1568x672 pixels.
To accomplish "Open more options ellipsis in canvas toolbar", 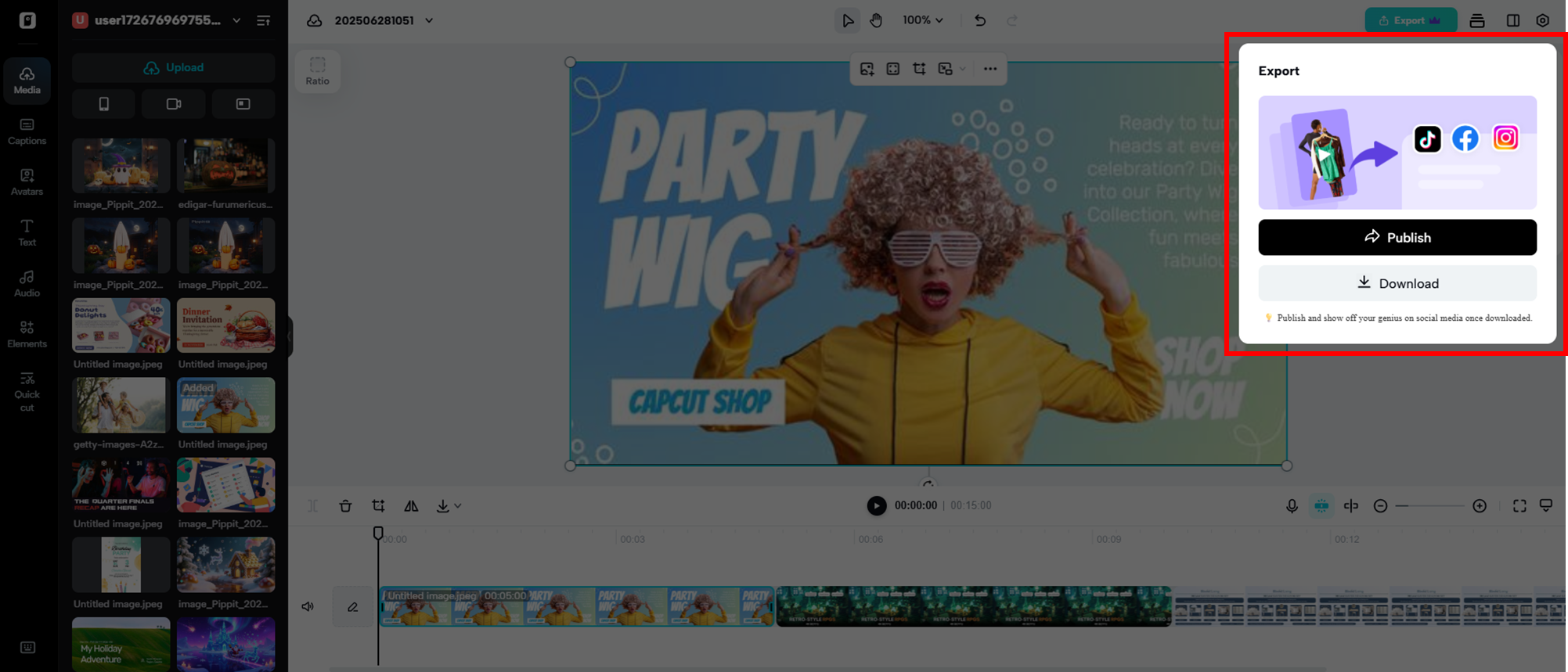I will tap(990, 69).
